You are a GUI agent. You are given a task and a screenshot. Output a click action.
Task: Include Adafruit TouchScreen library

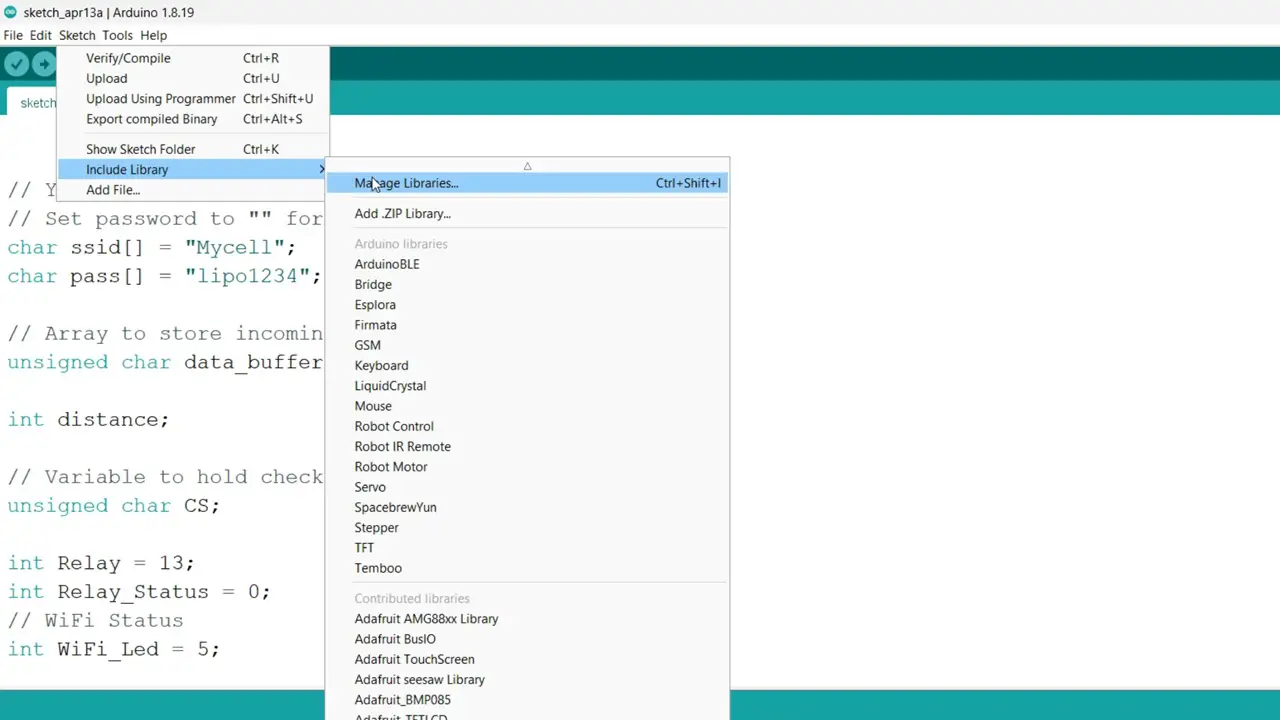pos(527,659)
